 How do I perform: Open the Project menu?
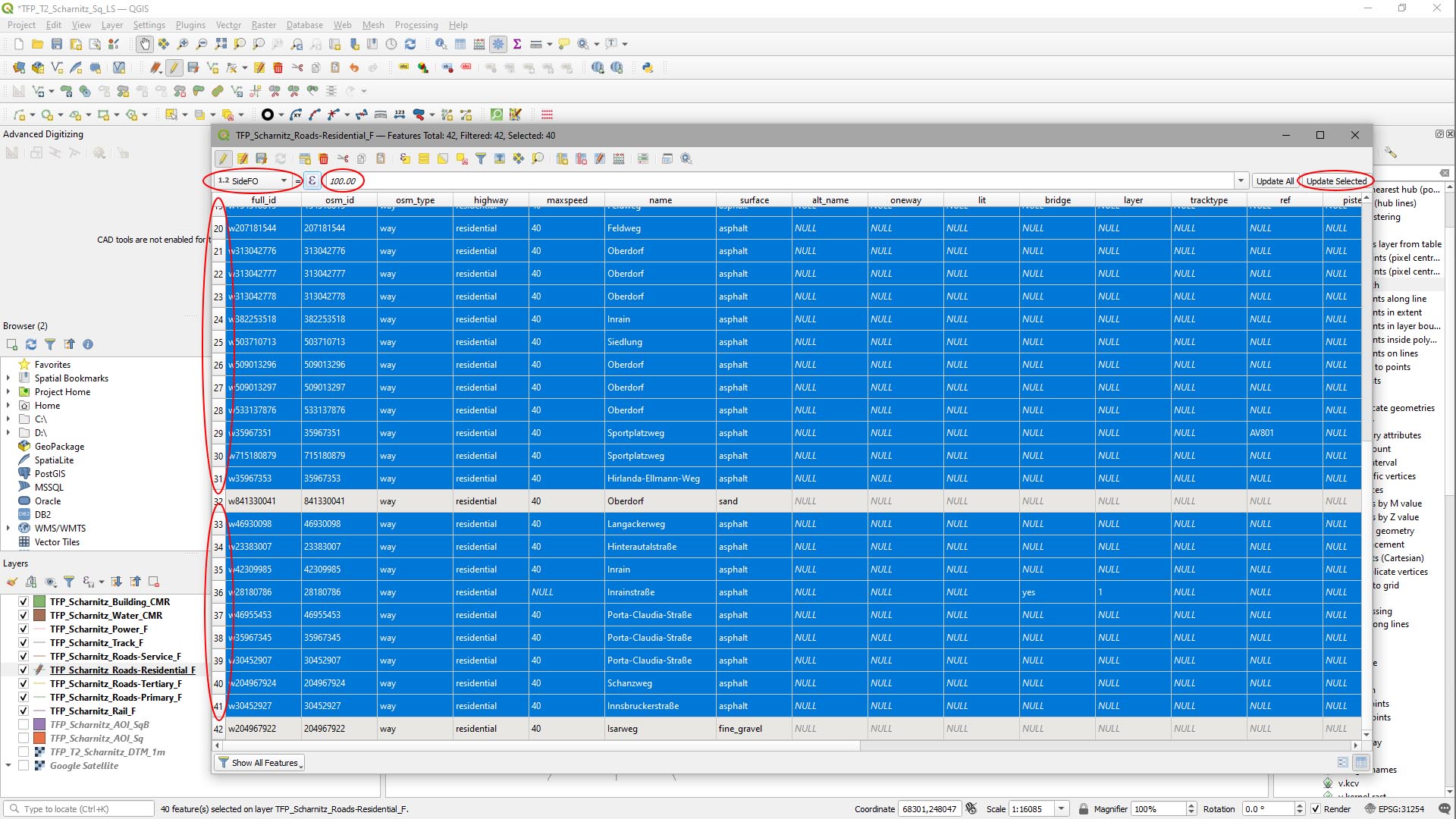tap(21, 25)
